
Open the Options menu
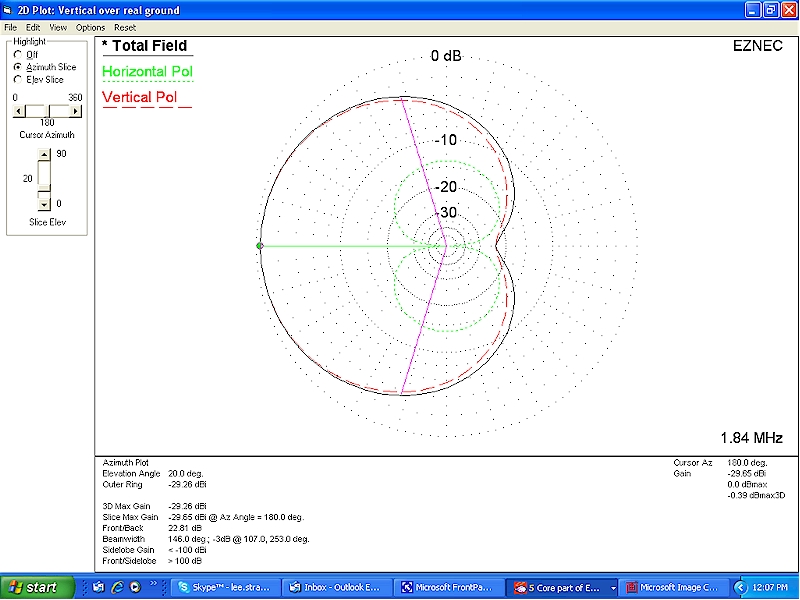90,27
